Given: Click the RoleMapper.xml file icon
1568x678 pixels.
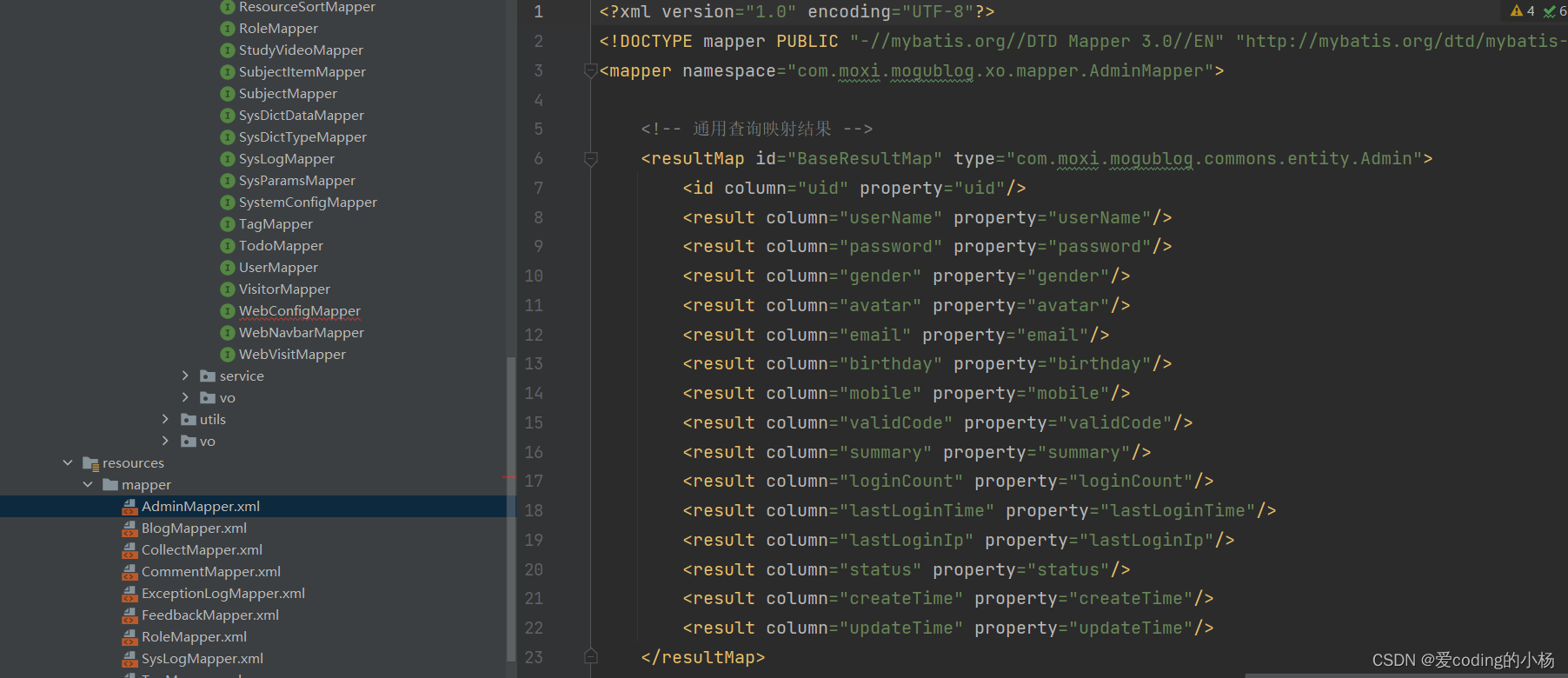Looking at the screenshot, I should 130,637.
